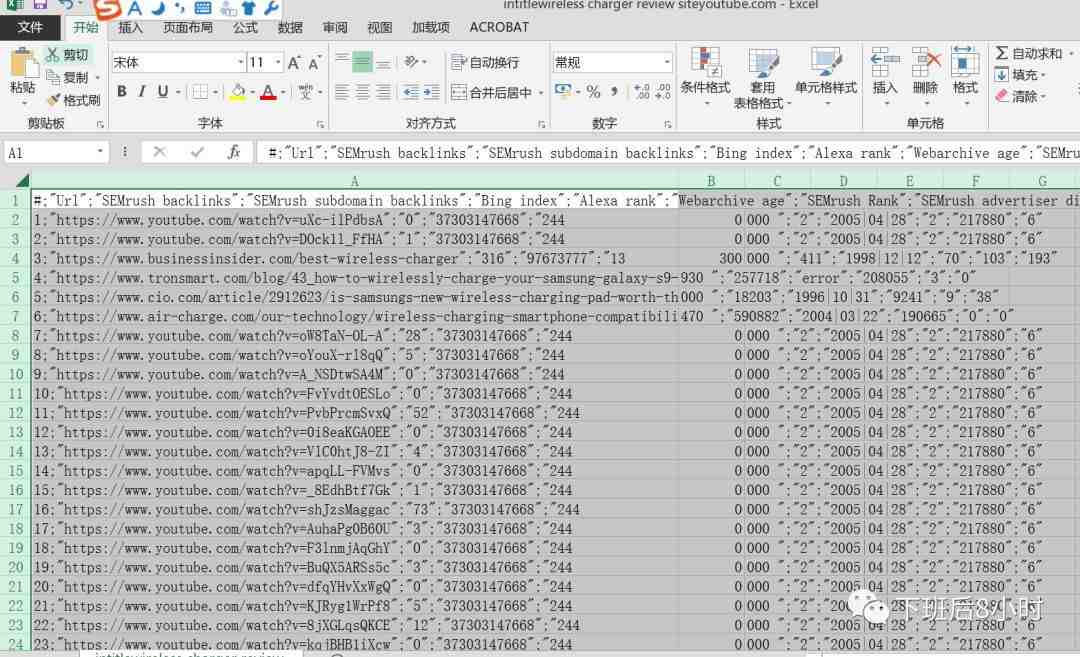The image size is (1080, 657).
Task: Toggle align text left
Action: pos(342,92)
